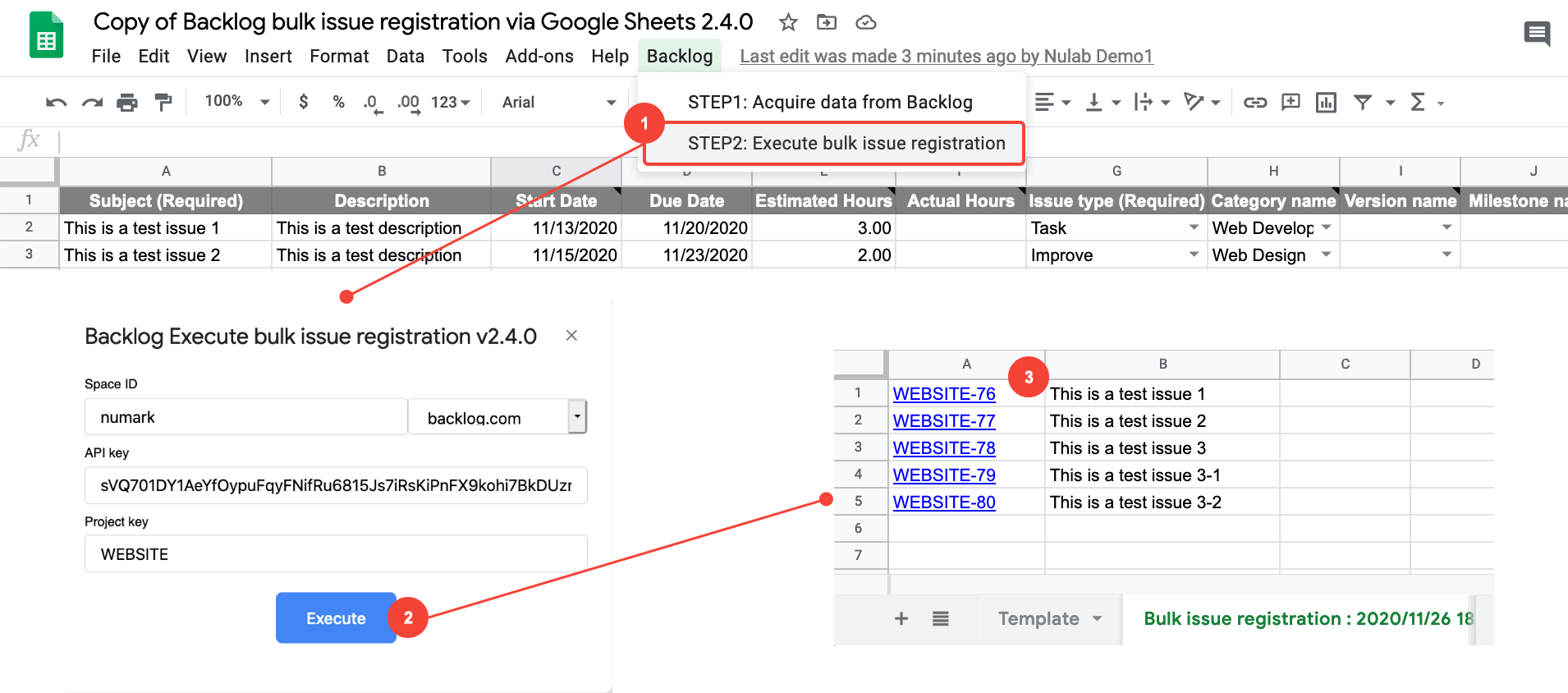Viewport: 1568px width, 693px height.
Task: Open the Tools menu
Action: pyautogui.click(x=465, y=56)
